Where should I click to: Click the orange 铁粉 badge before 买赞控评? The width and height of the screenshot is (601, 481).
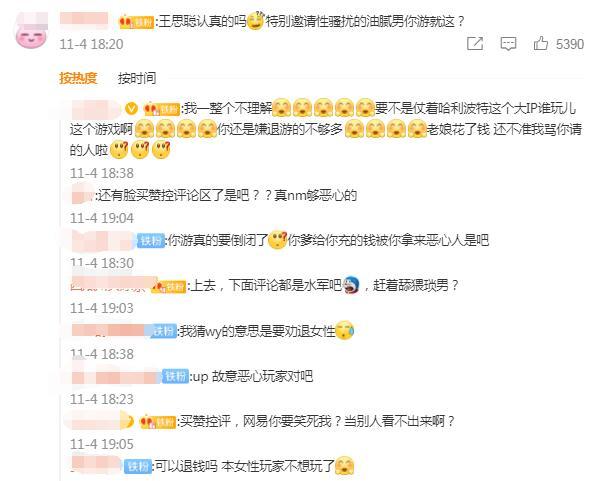[158, 422]
